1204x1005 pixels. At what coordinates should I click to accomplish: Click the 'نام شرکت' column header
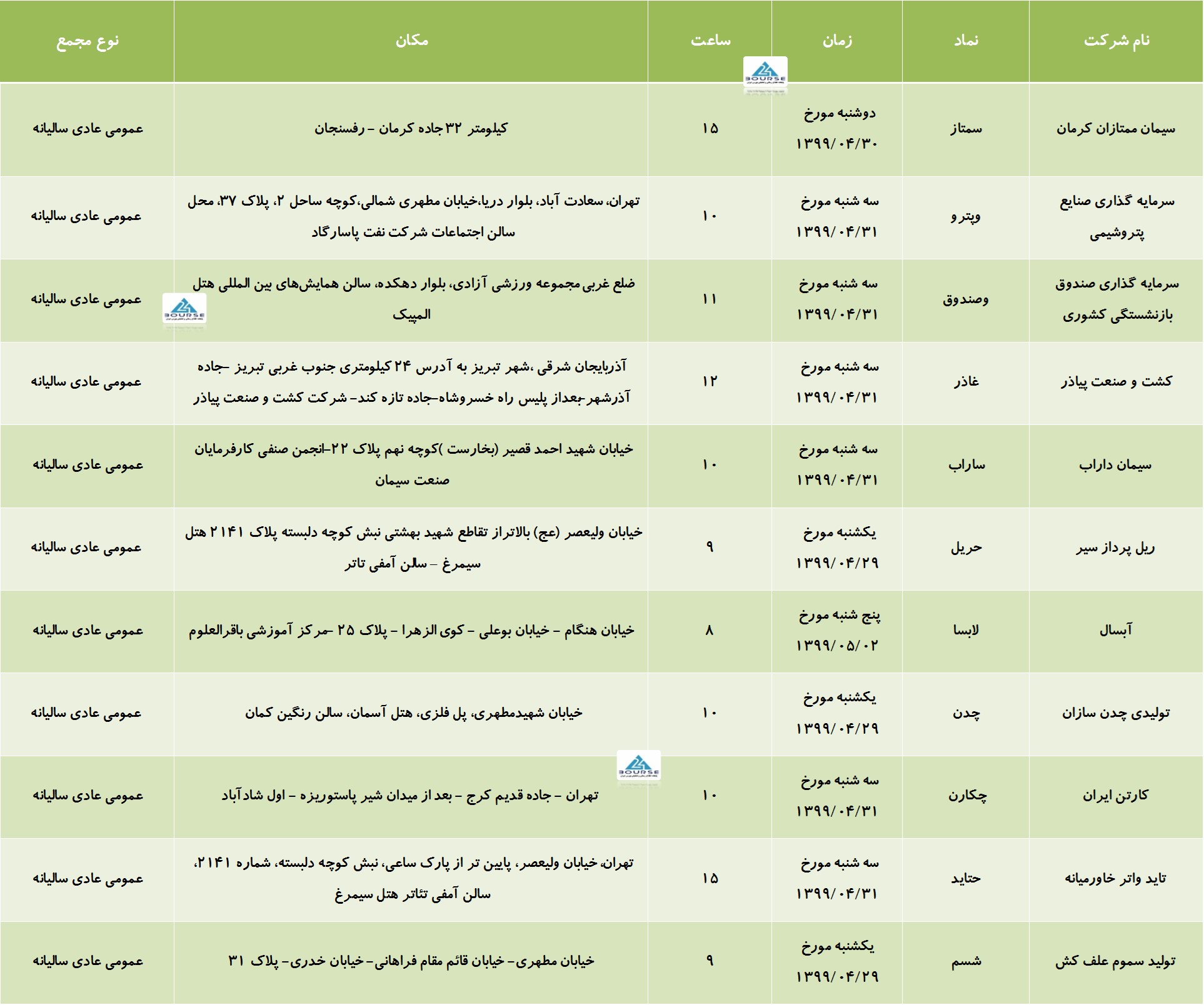[1116, 41]
